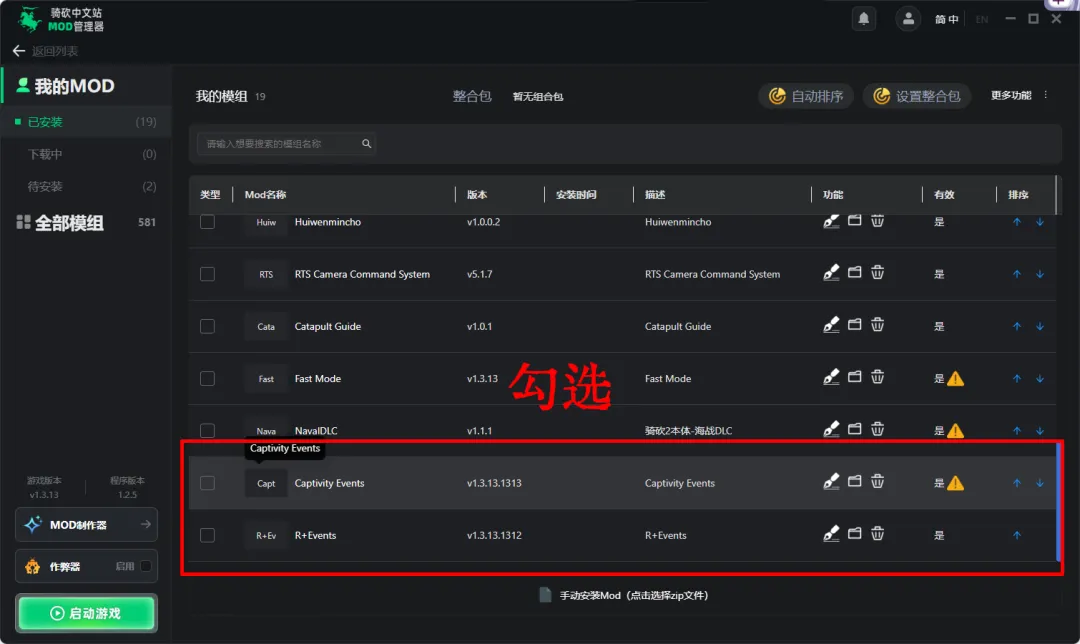This screenshot has width=1080, height=644.
Task: Click 骑砍2本体-海战DLC description text
Action: pos(688,430)
